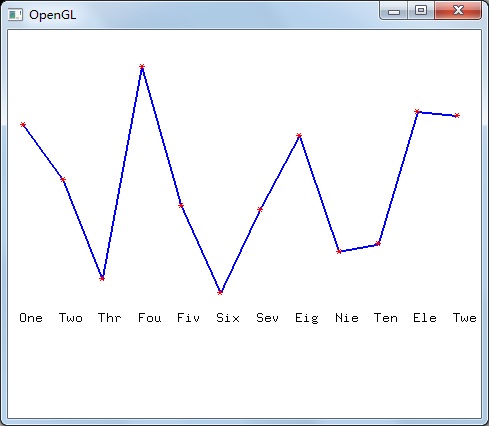Click the OpenGL window icon in title bar
The width and height of the screenshot is (489, 426).
point(15,15)
